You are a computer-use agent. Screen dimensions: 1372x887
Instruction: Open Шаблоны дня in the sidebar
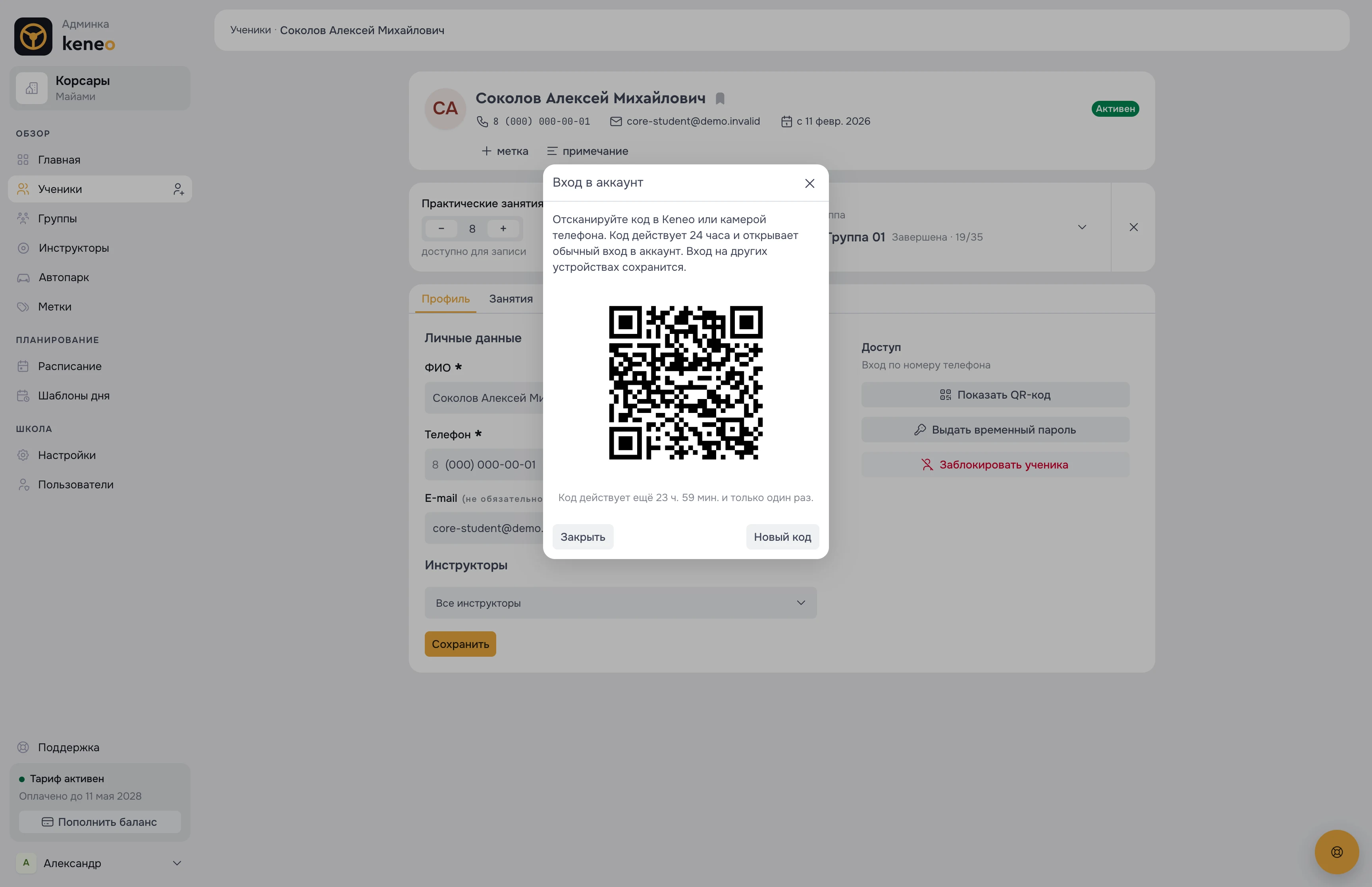pos(100,395)
